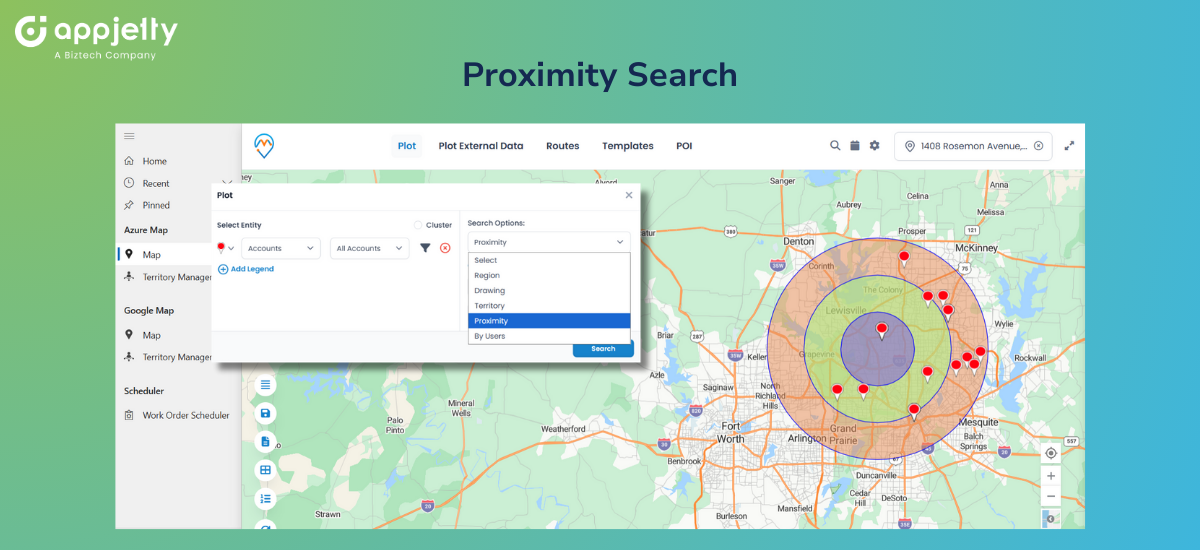Choose Drawing from search options list
1200x550 pixels.
(549, 290)
